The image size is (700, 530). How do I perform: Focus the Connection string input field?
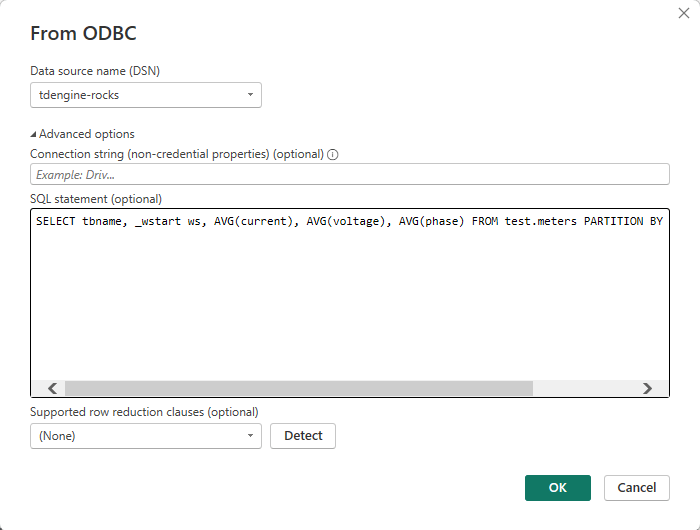[349, 174]
